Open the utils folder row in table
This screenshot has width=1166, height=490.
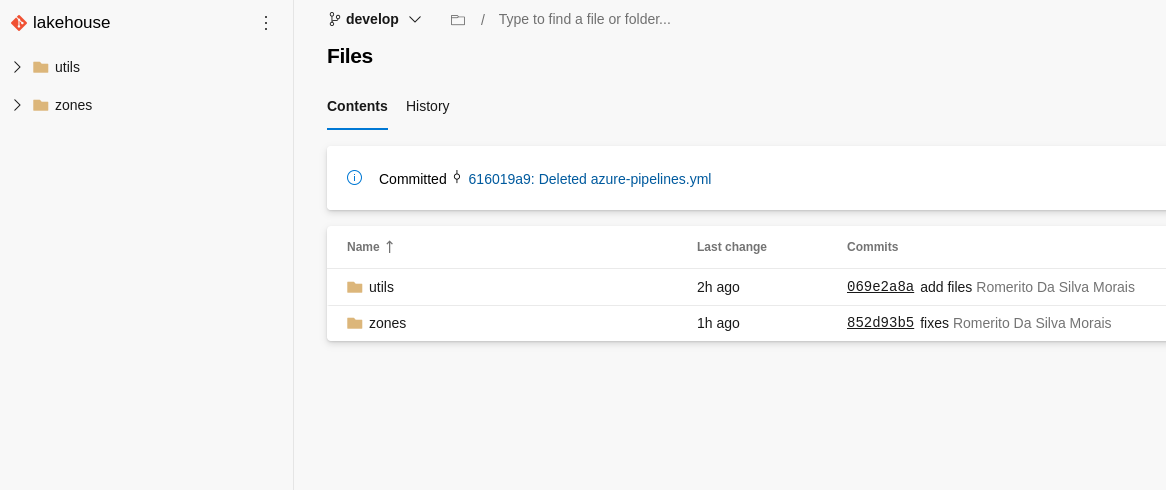(381, 287)
